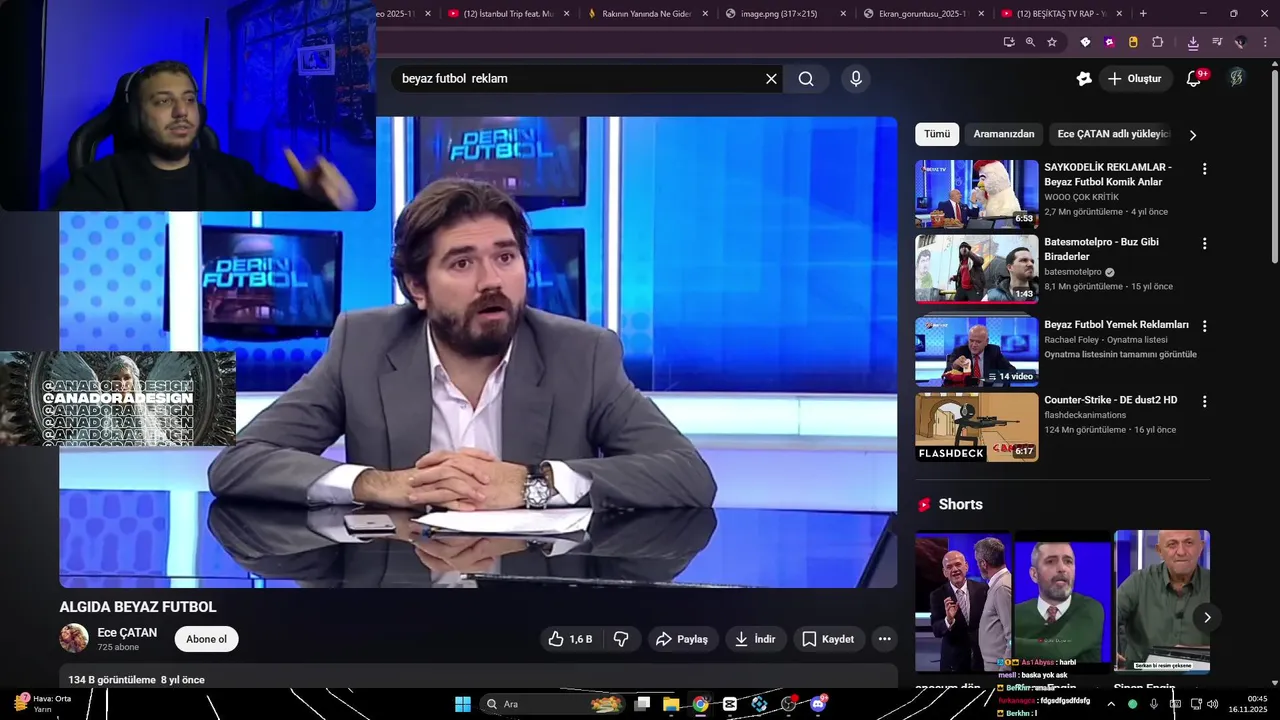Open YouTube notifications bell

coord(1193,79)
